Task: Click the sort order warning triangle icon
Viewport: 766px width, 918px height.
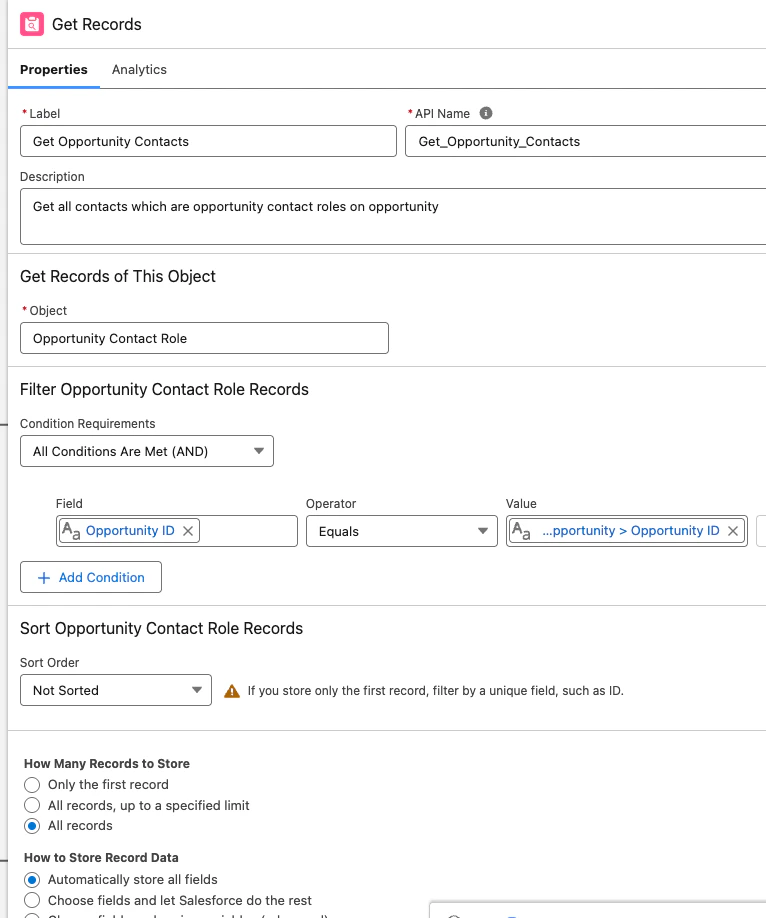Action: tap(232, 691)
